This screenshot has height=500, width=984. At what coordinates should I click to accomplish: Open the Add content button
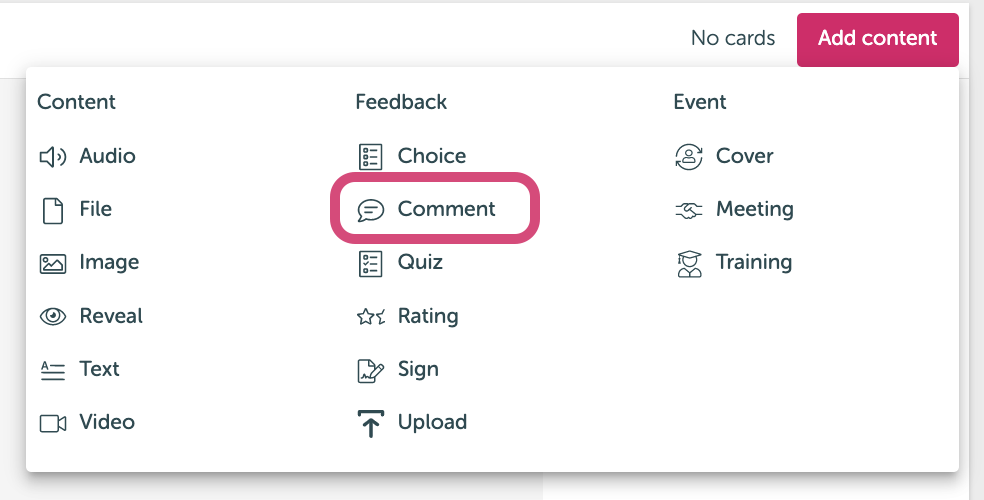[877, 39]
